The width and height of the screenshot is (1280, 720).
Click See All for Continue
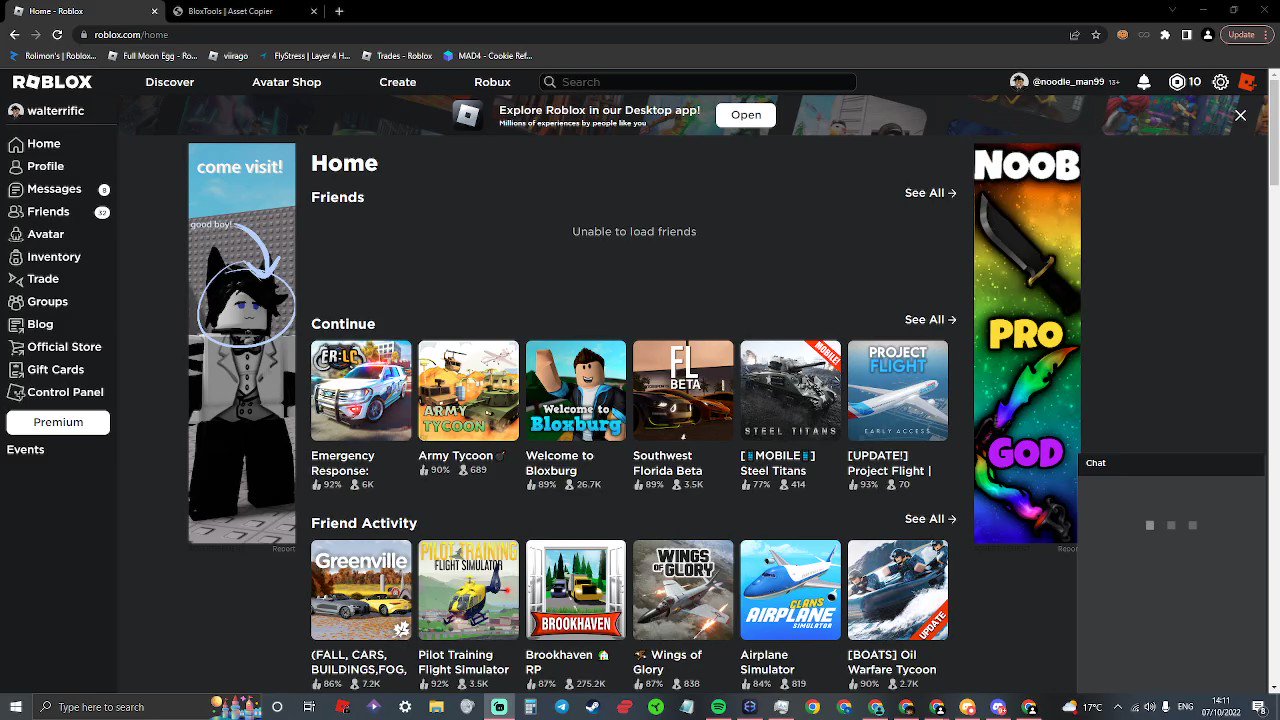930,320
